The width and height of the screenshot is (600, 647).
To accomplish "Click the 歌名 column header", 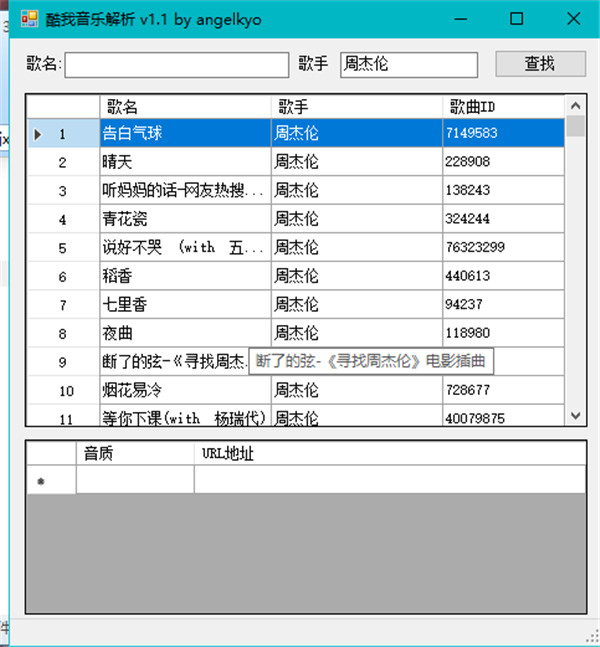I will pyautogui.click(x=185, y=107).
